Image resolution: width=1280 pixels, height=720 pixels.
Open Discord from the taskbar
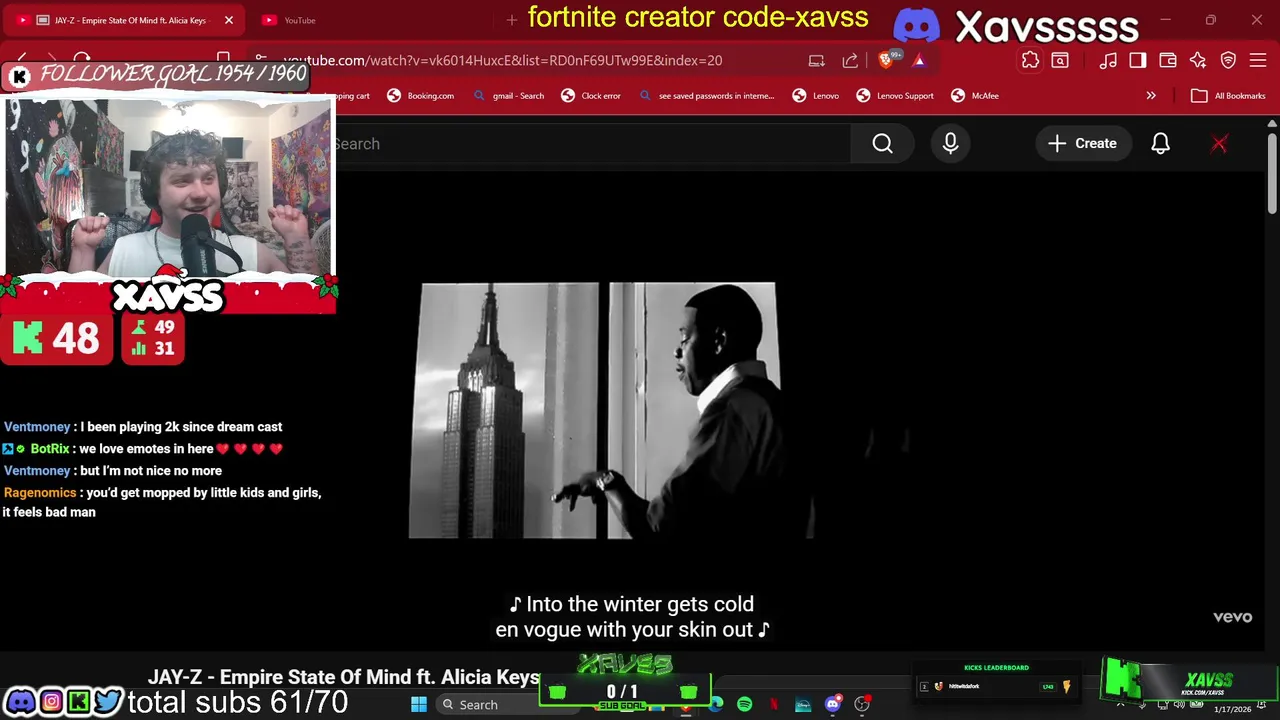832,705
